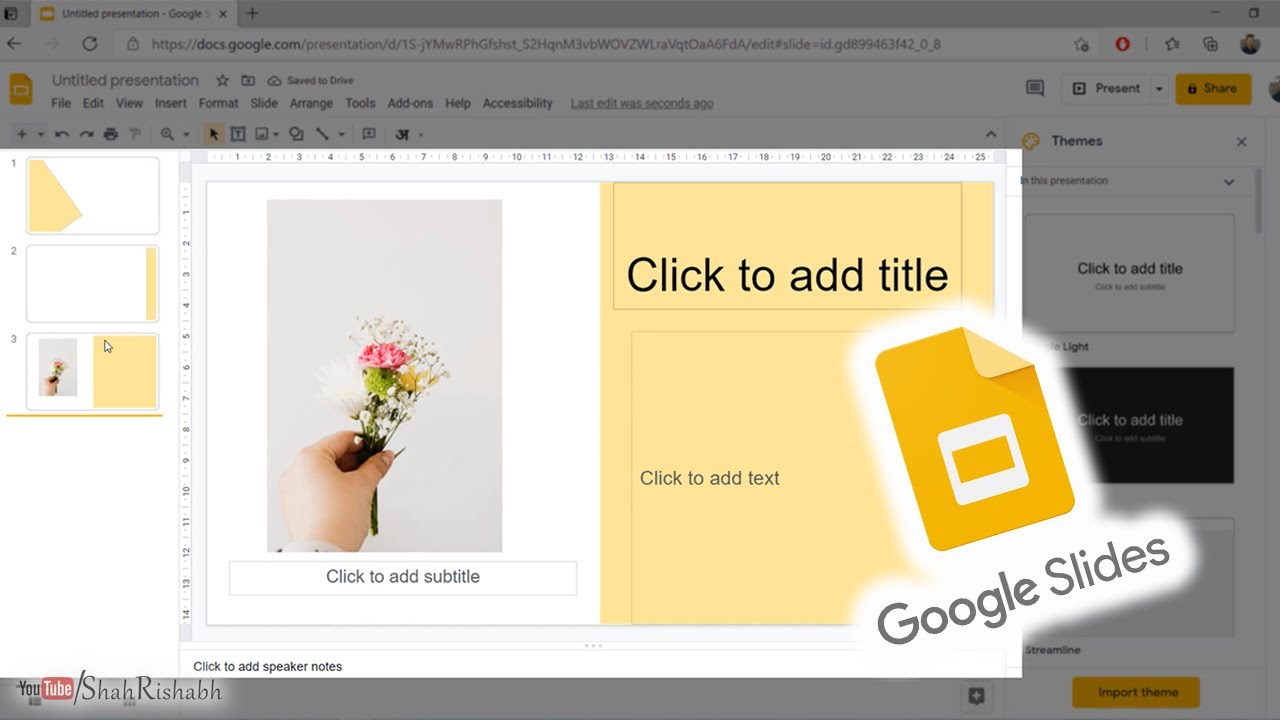
Task: Click the Move to folder icon
Action: (248, 80)
